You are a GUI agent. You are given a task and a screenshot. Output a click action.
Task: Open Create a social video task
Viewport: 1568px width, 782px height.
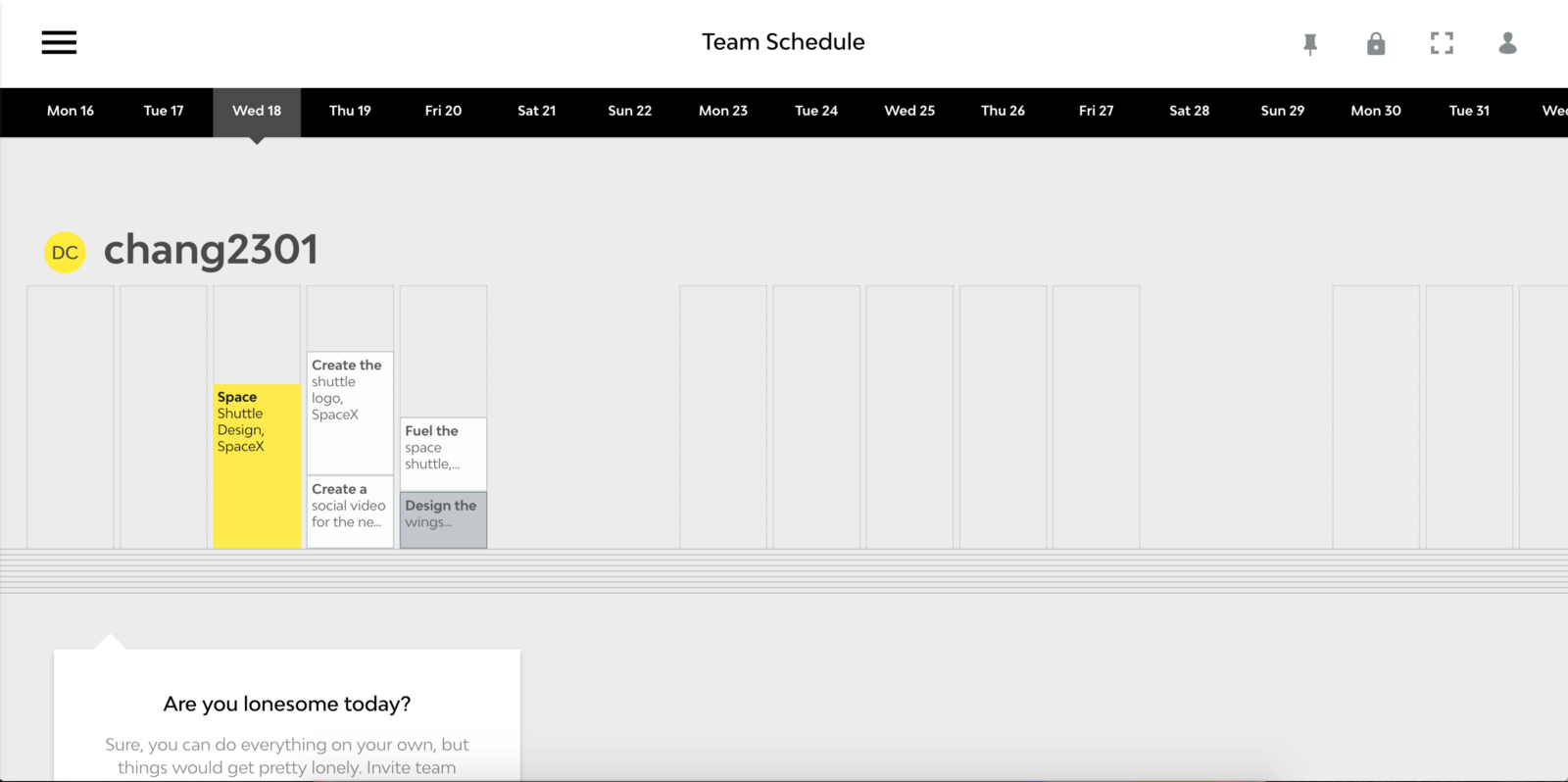click(x=350, y=511)
